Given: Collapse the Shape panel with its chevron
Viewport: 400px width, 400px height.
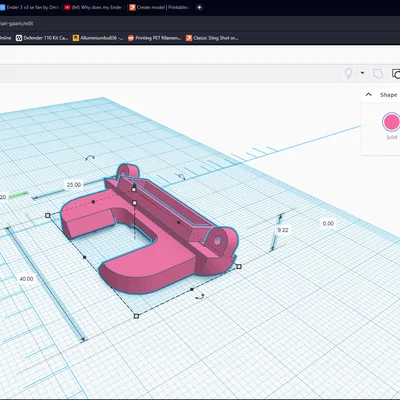Looking at the screenshot, I should [x=369, y=94].
